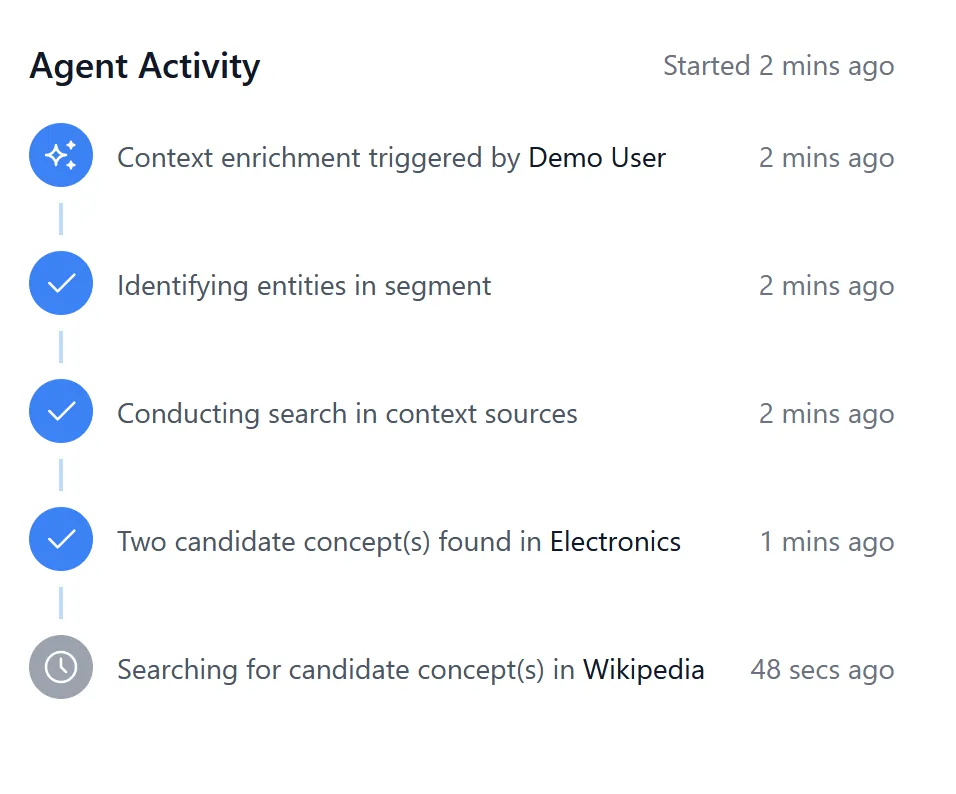Click the checkmark beside conducting search step
The height and width of the screenshot is (794, 956).
pyautogui.click(x=60, y=411)
